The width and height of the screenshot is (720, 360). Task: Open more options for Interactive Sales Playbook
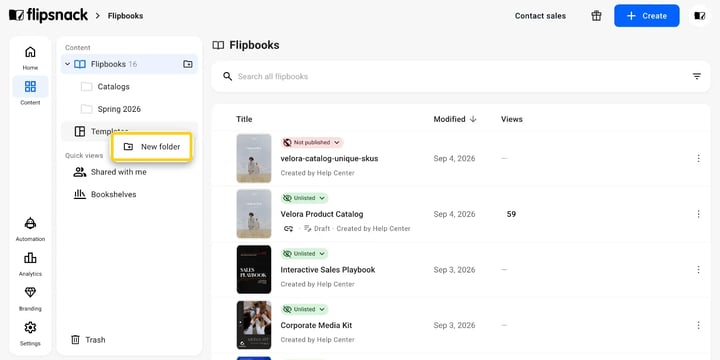click(698, 270)
